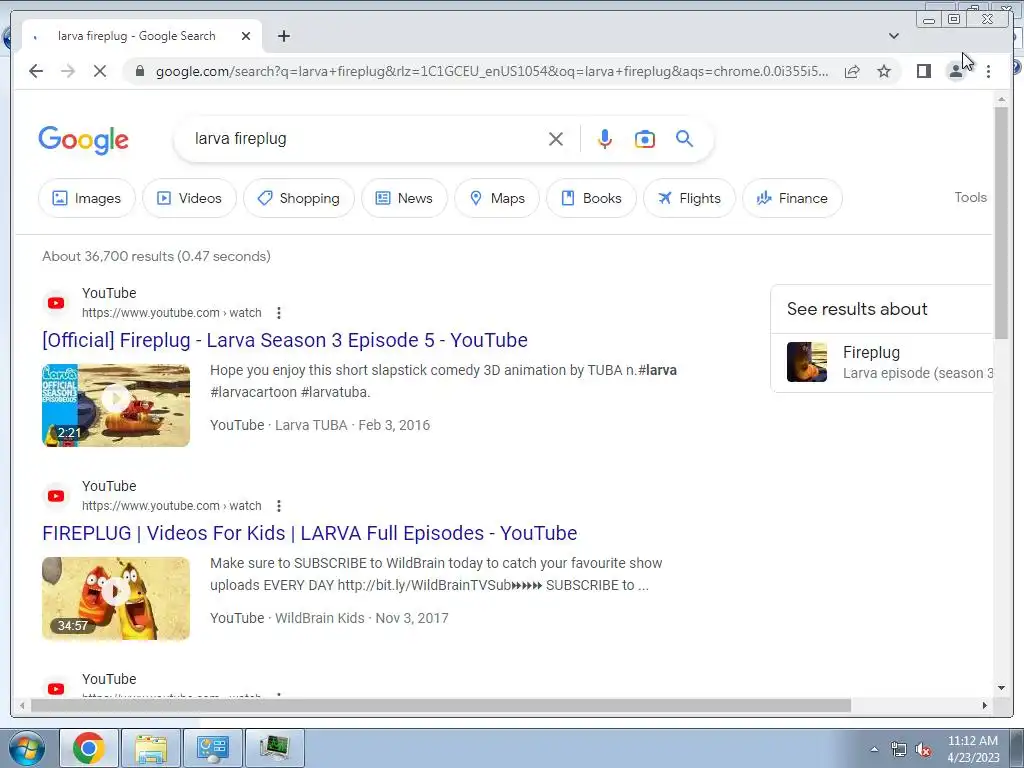Close the larva fireplug tab
Viewport: 1024px width, 768px height.
pos(246,36)
